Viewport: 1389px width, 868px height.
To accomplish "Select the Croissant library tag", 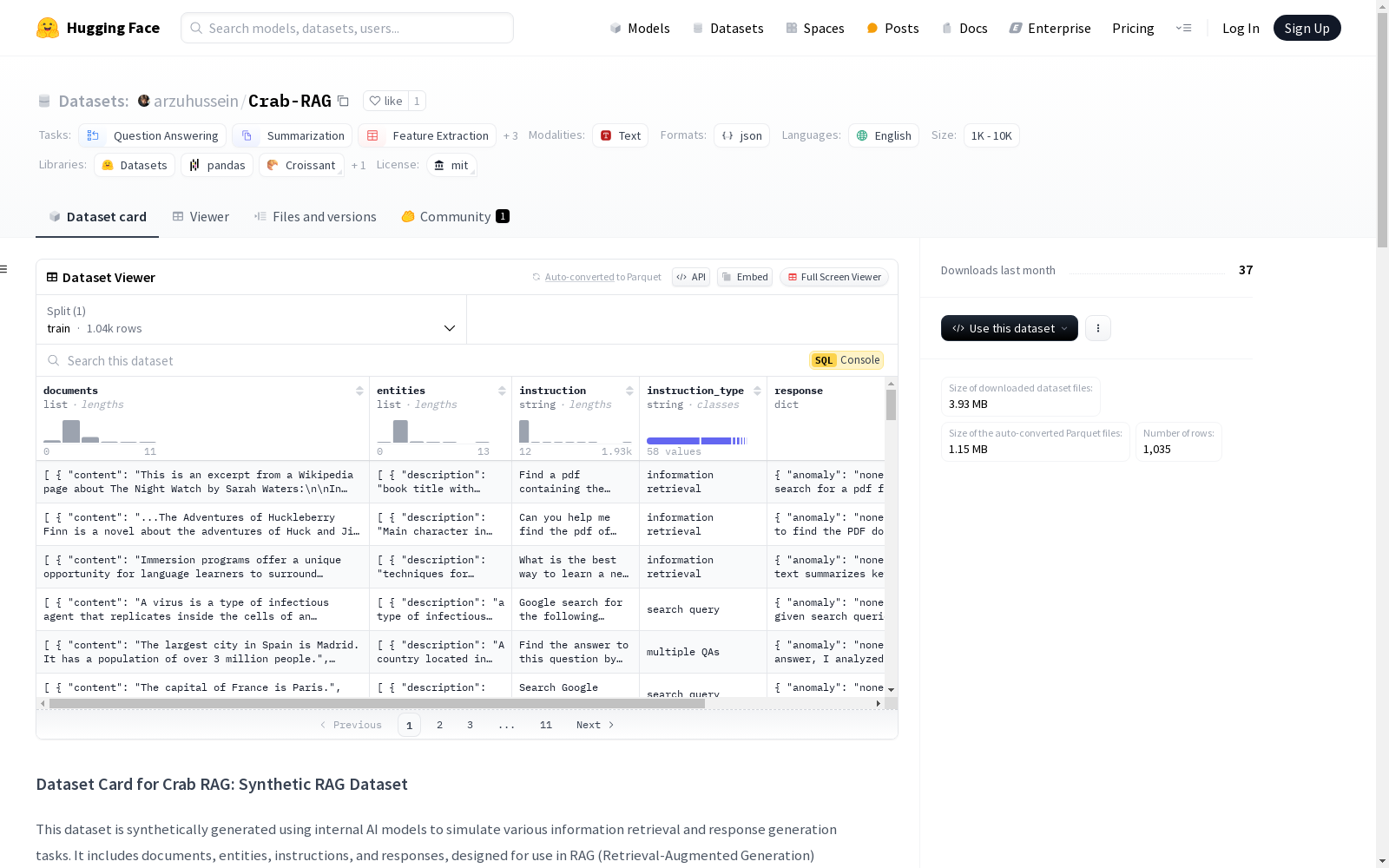I will (301, 165).
